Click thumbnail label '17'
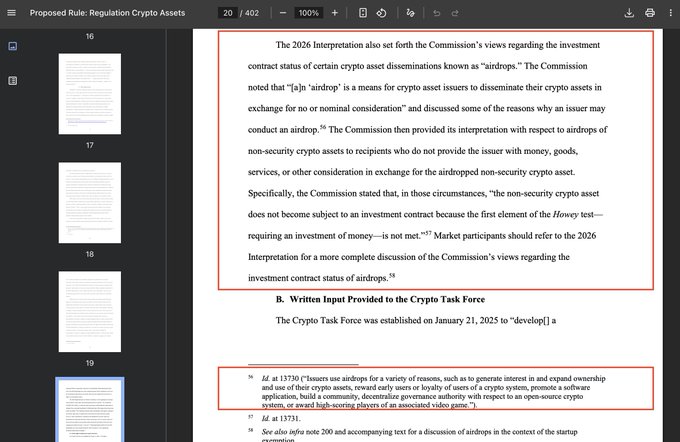 (x=90, y=145)
